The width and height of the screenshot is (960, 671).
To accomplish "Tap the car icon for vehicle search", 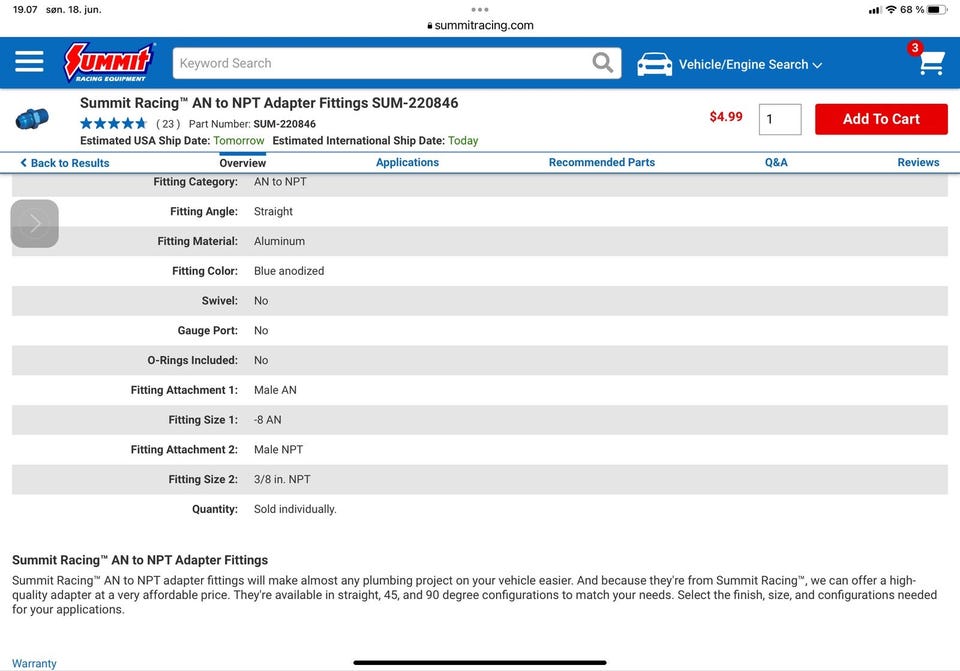I will pyautogui.click(x=654, y=64).
